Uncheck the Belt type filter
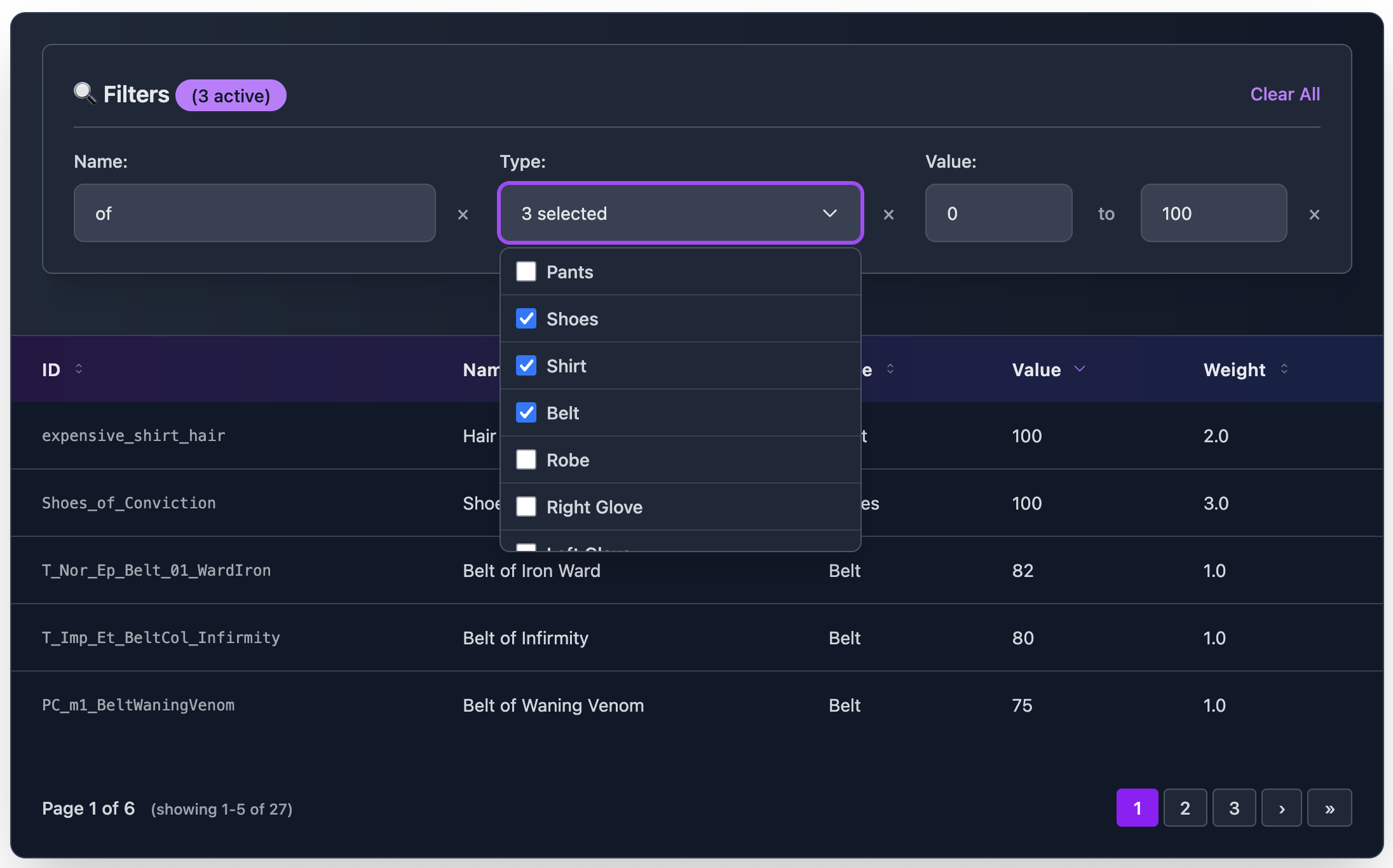 (526, 412)
